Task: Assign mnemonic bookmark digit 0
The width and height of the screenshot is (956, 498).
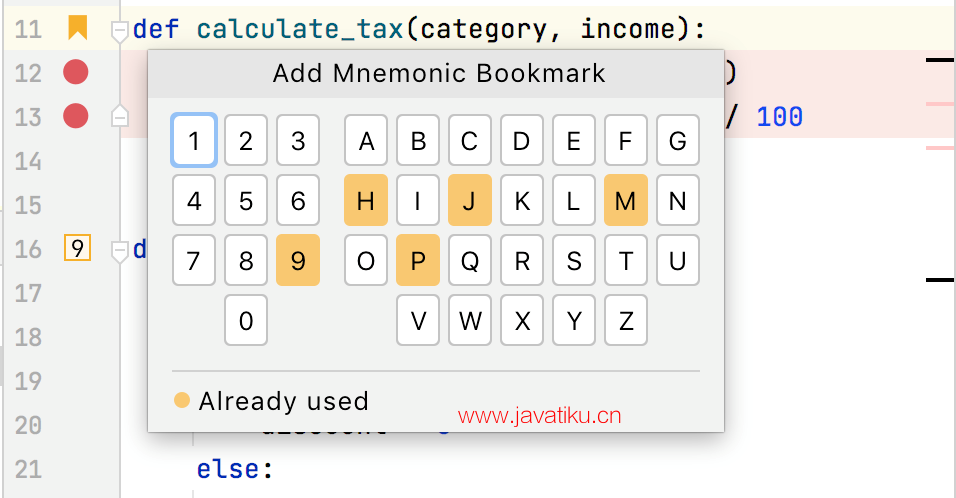Action: pyautogui.click(x=246, y=320)
